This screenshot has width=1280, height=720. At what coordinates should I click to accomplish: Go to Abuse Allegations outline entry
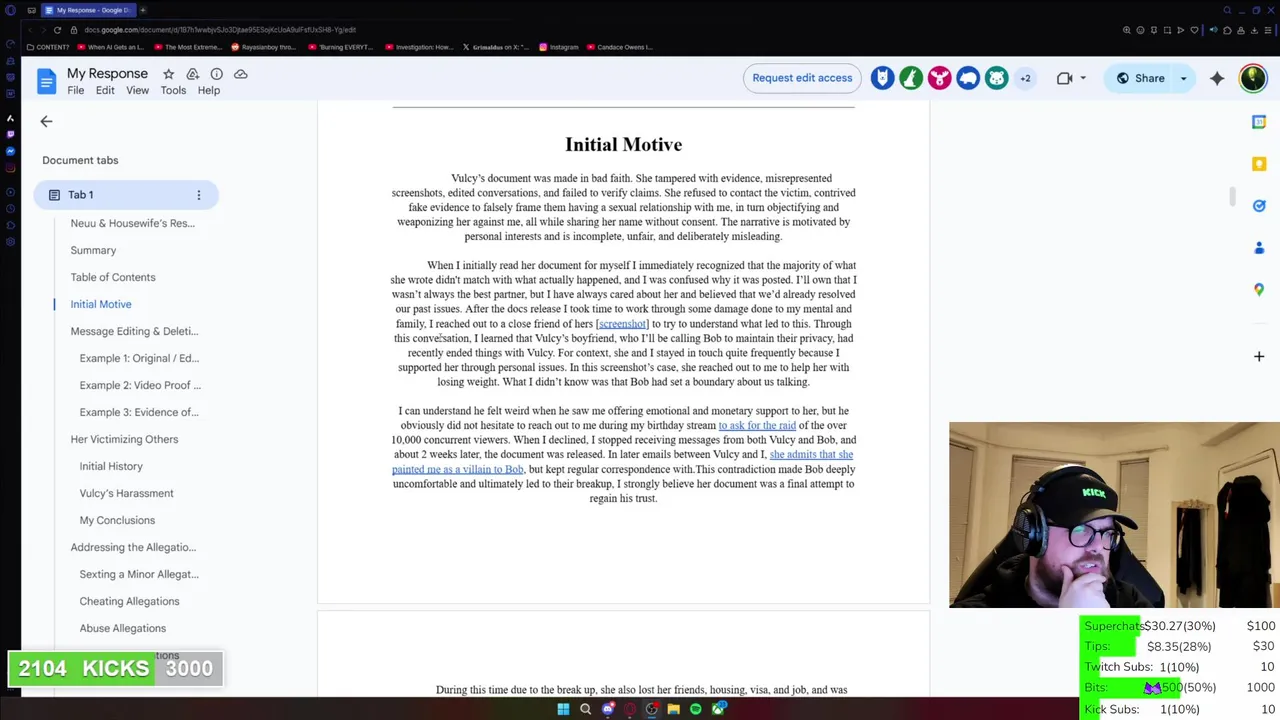(x=123, y=628)
